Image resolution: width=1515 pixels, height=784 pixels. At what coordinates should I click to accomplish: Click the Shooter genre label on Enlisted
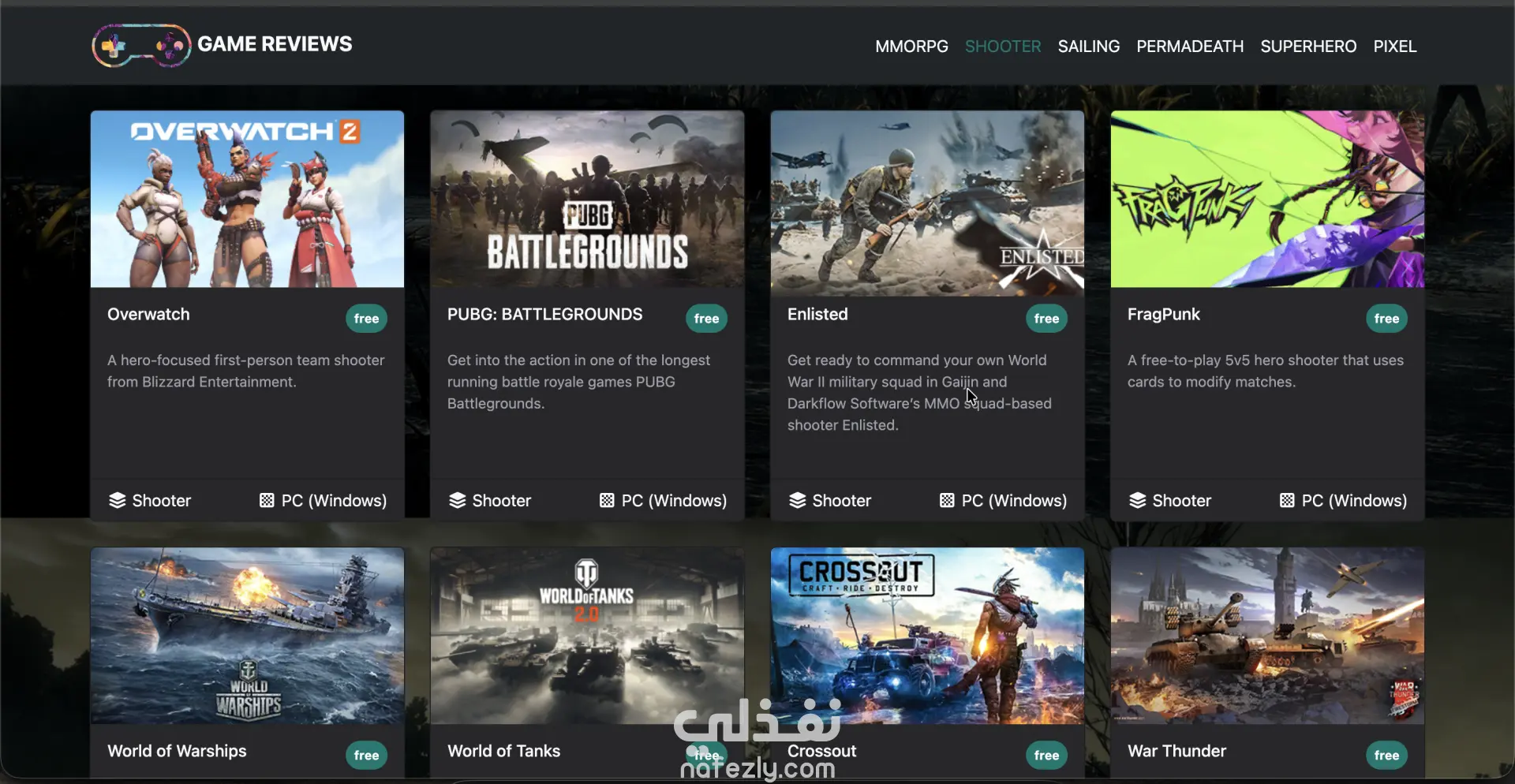(842, 501)
